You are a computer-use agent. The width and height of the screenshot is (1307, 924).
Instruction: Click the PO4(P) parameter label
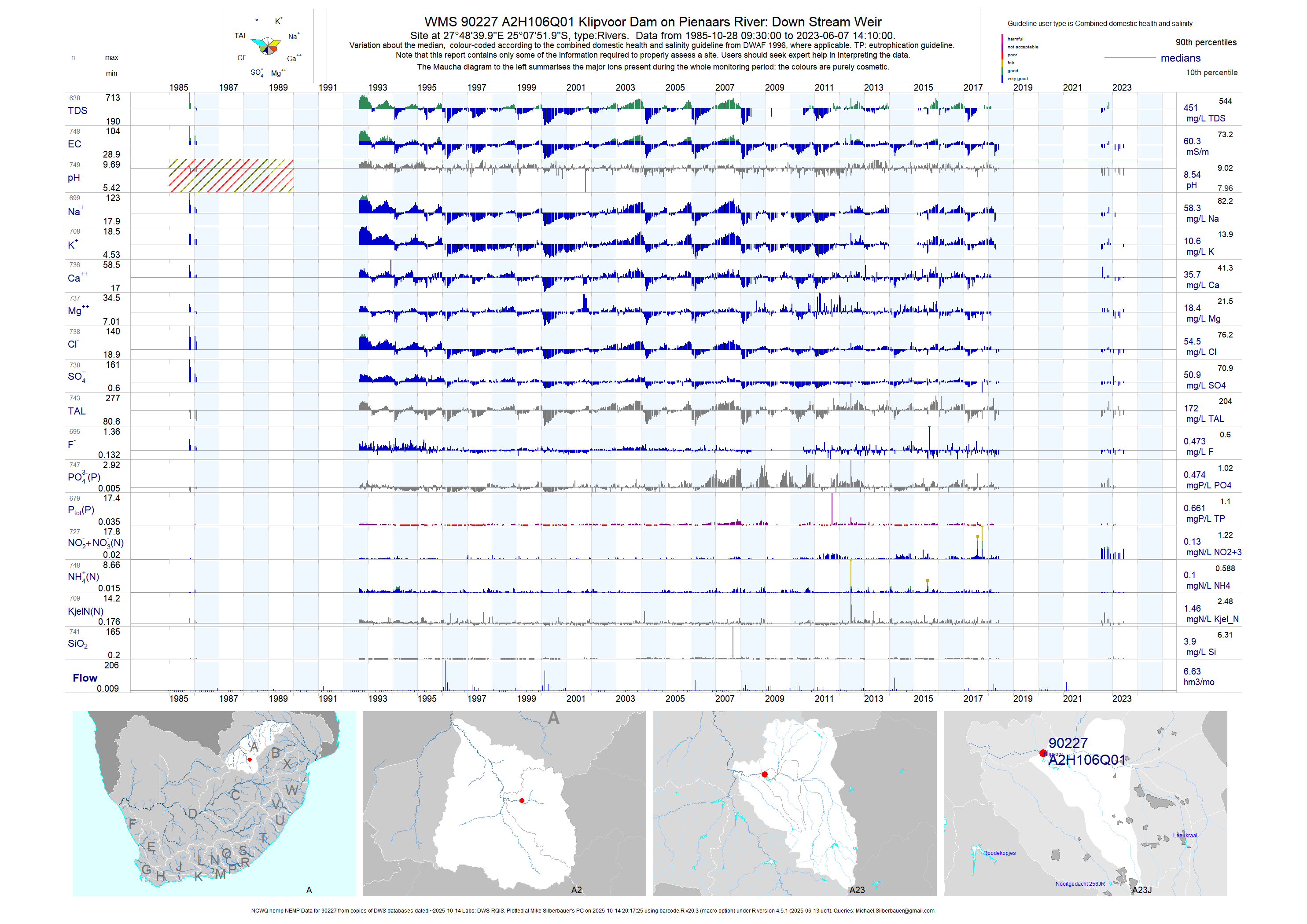click(x=84, y=477)
